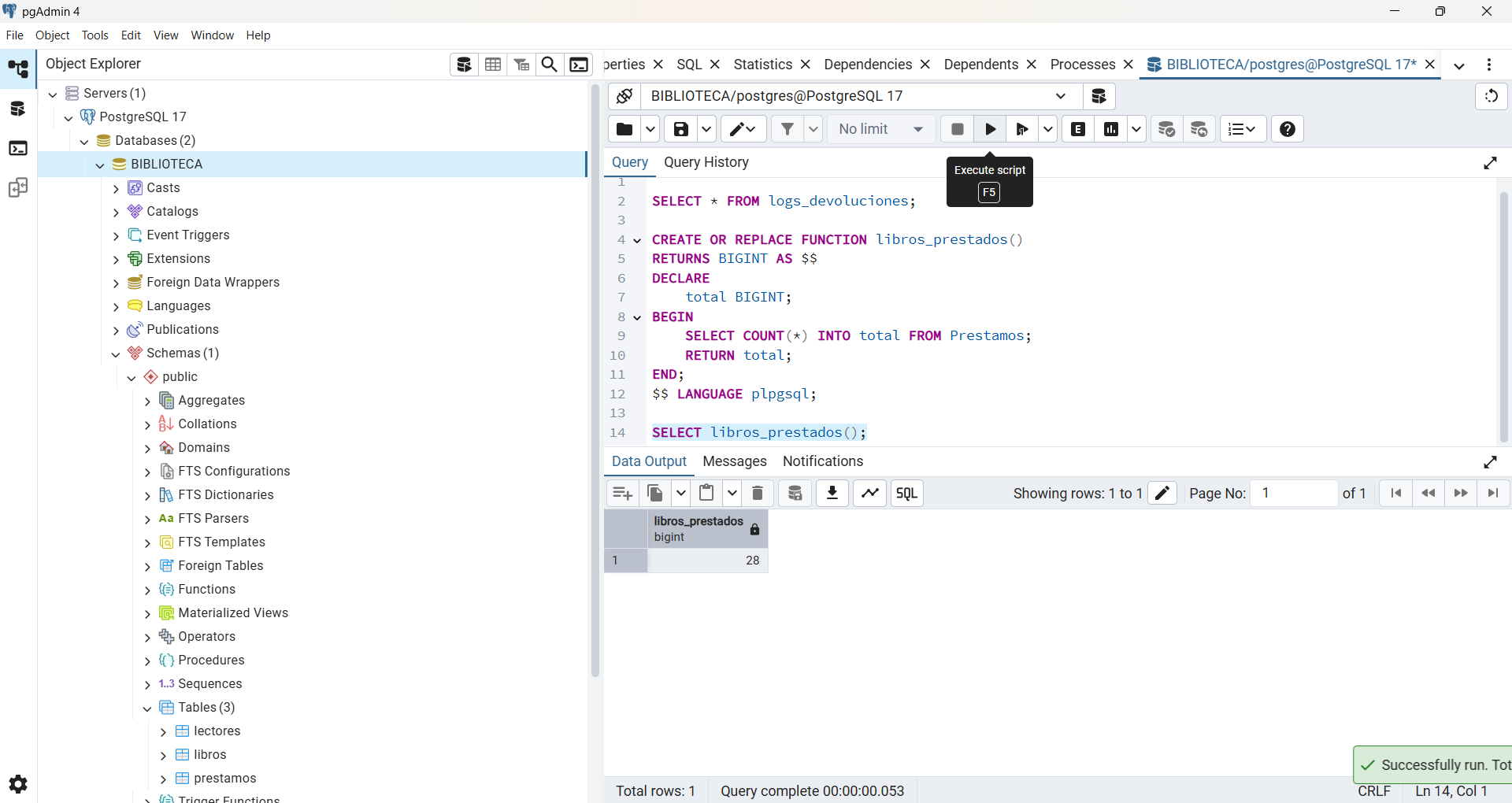Stop the running query

click(958, 129)
